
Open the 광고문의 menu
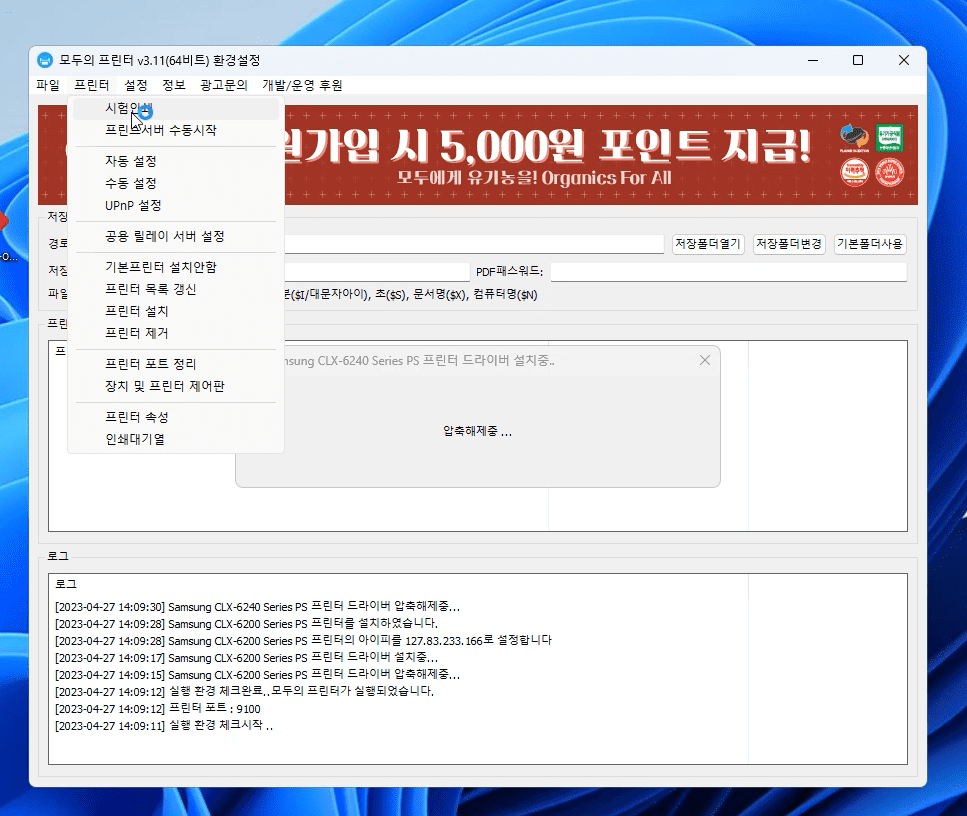[x=224, y=85]
